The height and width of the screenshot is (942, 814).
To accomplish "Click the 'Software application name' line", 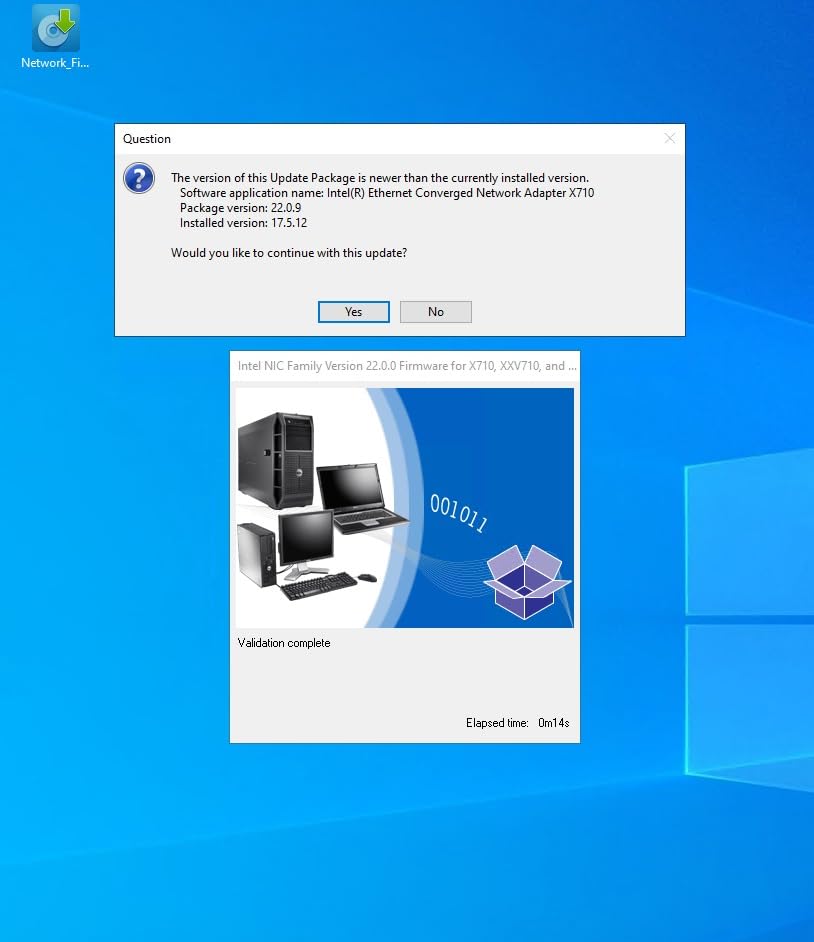I will (x=387, y=193).
